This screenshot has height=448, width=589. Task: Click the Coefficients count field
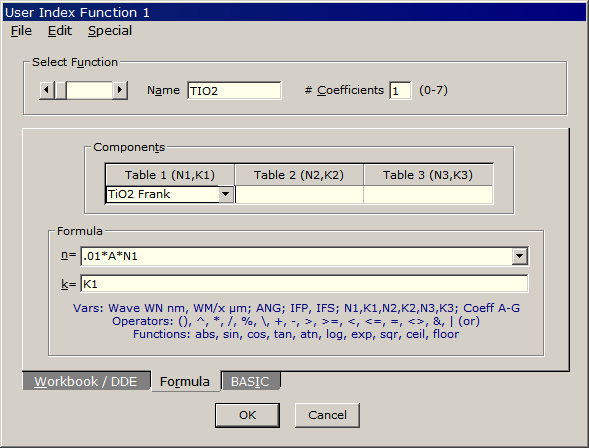(400, 91)
